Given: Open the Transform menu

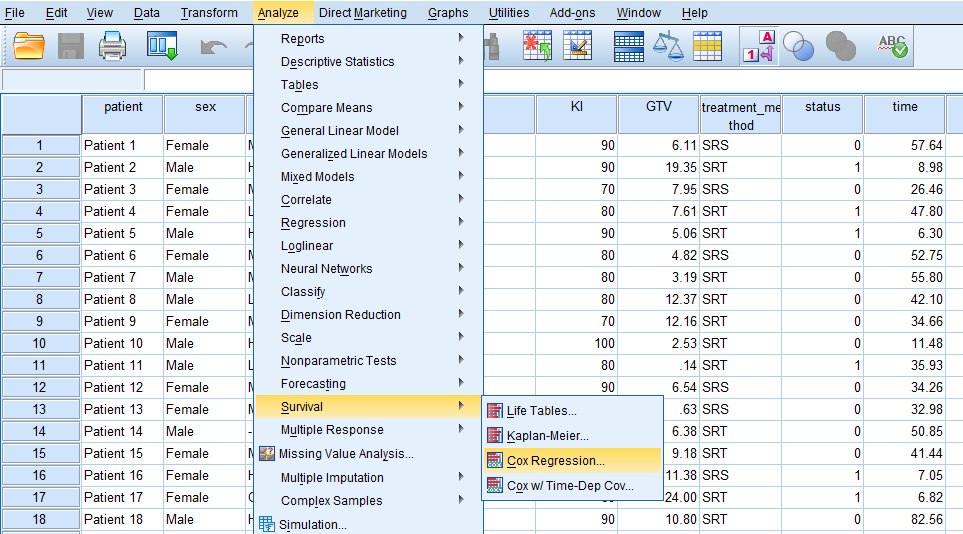Looking at the screenshot, I should [x=209, y=12].
